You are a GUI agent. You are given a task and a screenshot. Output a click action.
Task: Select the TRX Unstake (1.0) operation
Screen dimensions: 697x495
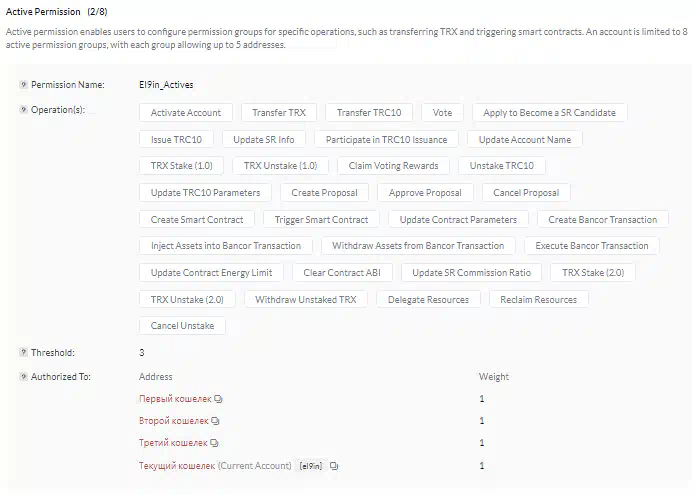(280, 166)
